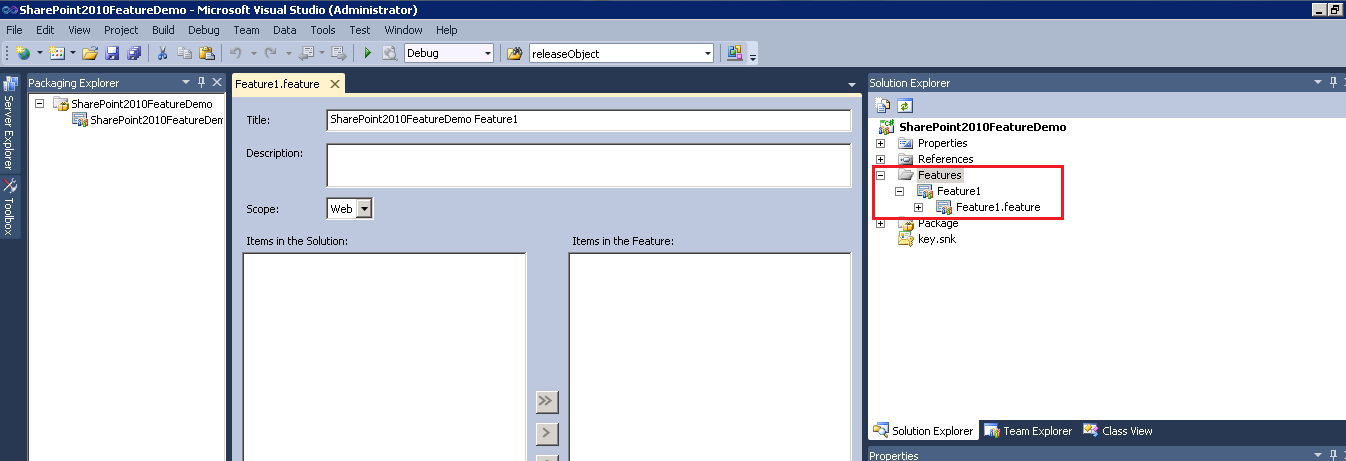This screenshot has width=1346, height=461.
Task: Close the Feature1.feature tab
Action: click(334, 84)
